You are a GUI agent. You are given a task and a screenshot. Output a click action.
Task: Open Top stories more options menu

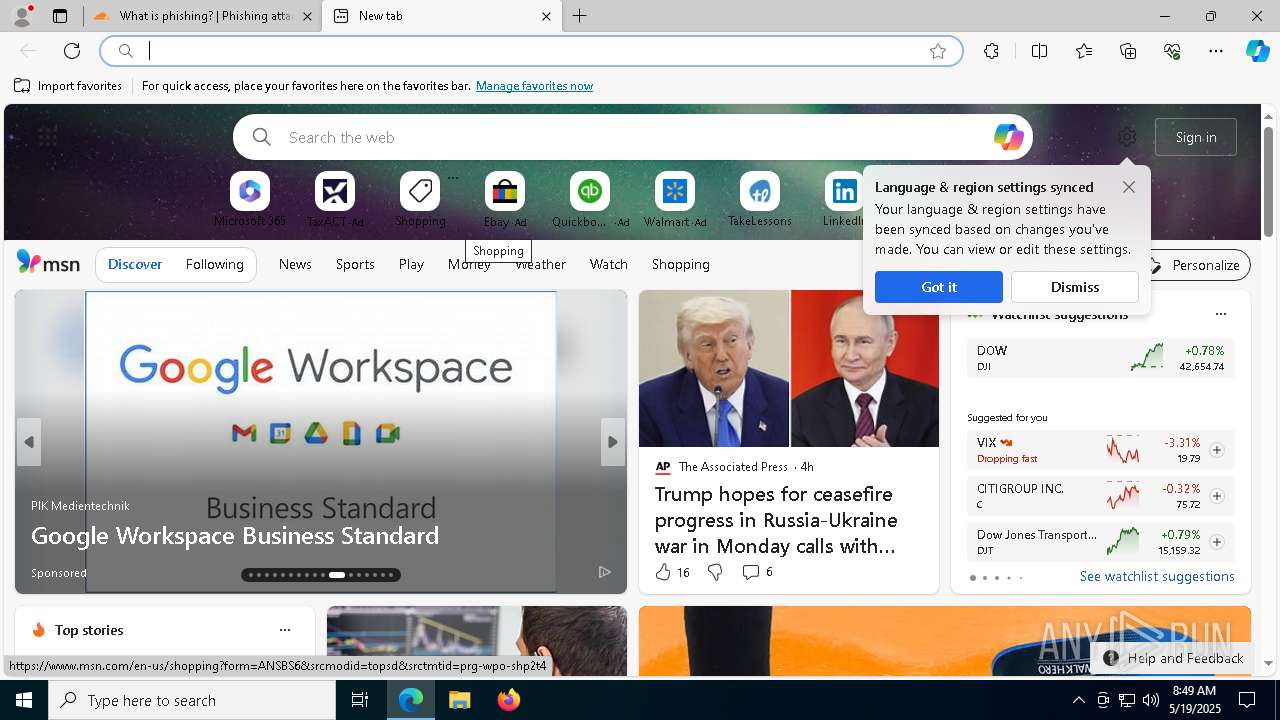pyautogui.click(x=285, y=630)
